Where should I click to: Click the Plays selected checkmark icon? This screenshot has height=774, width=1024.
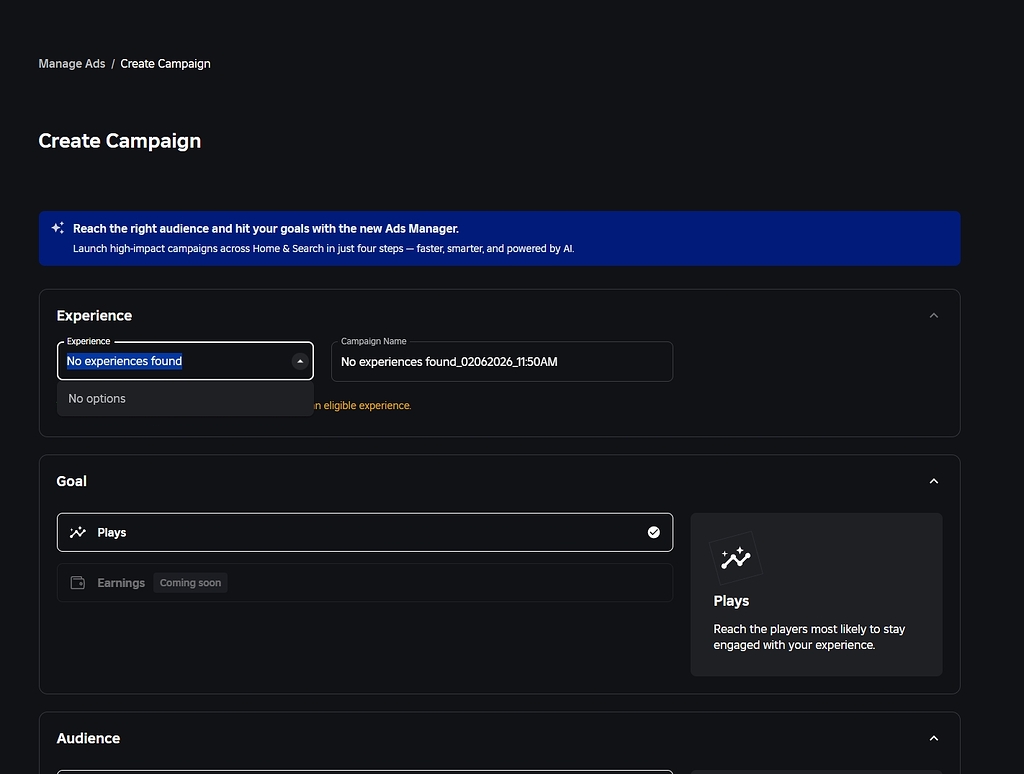pyautogui.click(x=653, y=532)
